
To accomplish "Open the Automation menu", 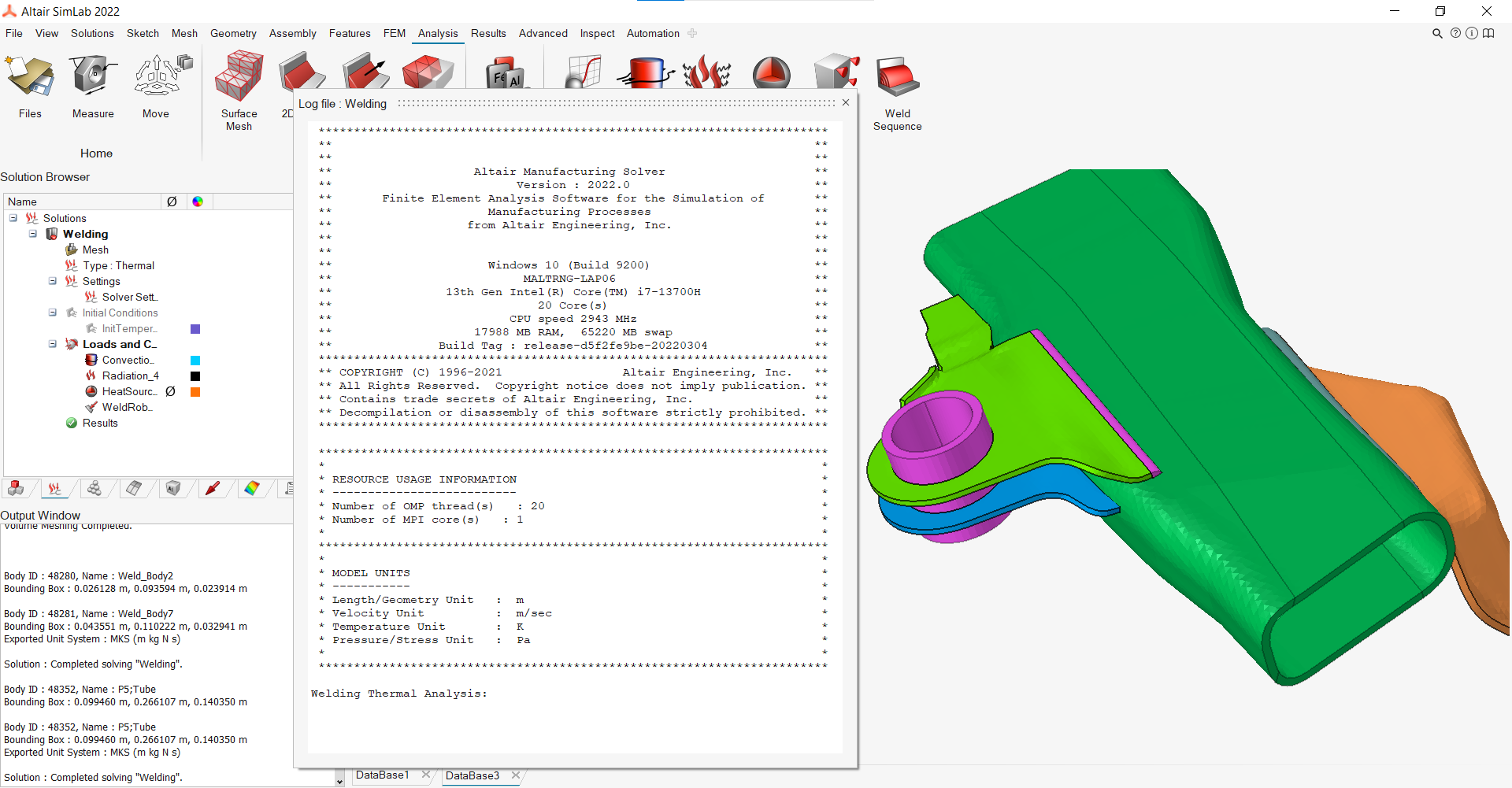I will pyautogui.click(x=652, y=33).
